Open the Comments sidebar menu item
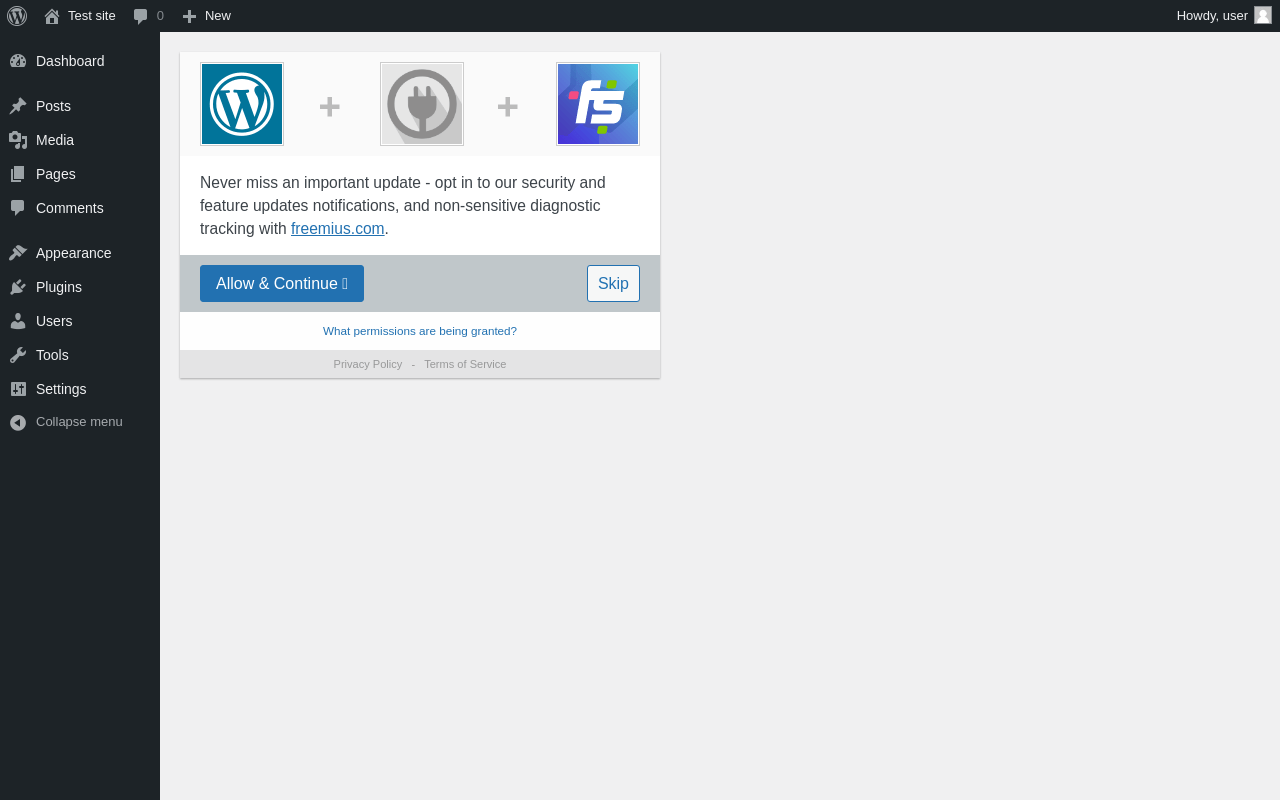The image size is (1280, 800). [80, 208]
